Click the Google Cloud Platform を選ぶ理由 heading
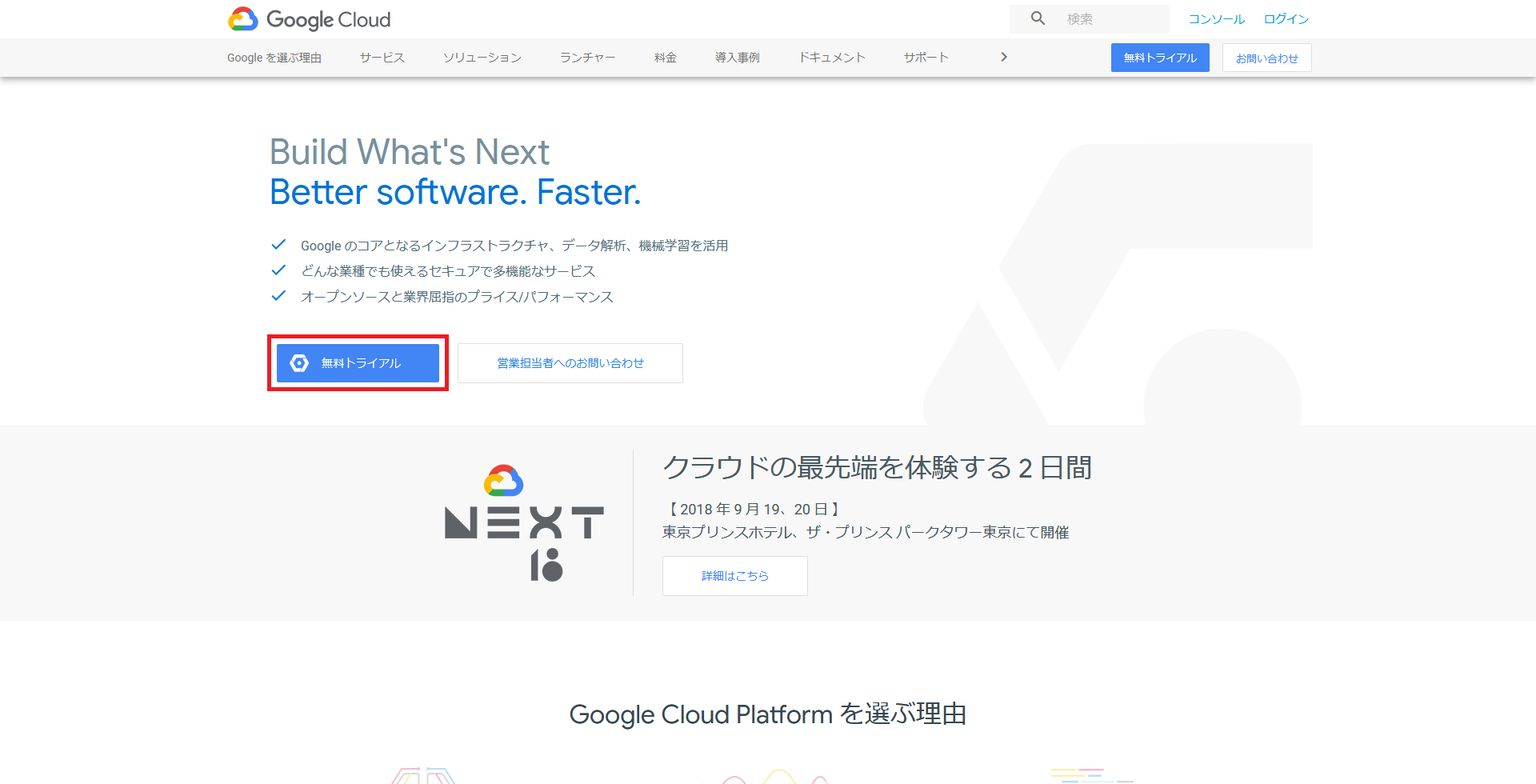 [x=768, y=714]
